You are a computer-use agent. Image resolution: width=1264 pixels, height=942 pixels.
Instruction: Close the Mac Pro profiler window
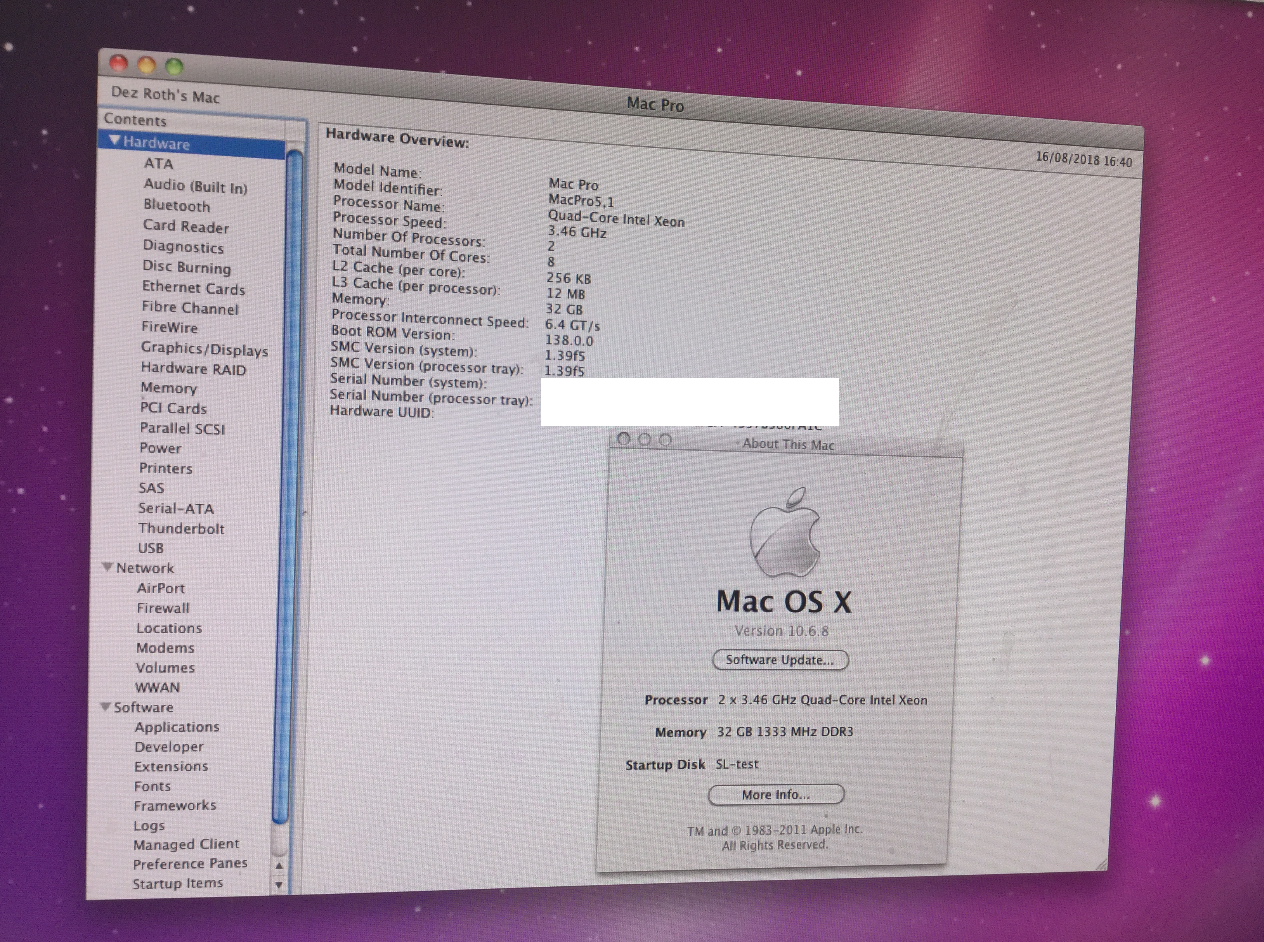click(119, 62)
